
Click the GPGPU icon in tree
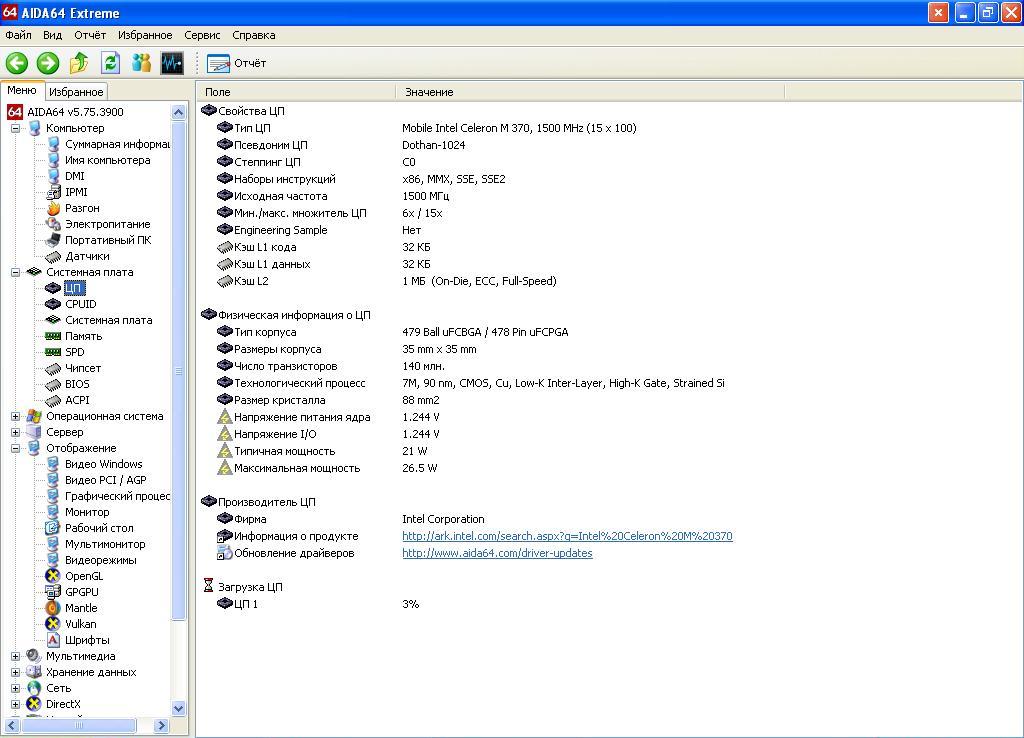pyautogui.click(x=53, y=592)
